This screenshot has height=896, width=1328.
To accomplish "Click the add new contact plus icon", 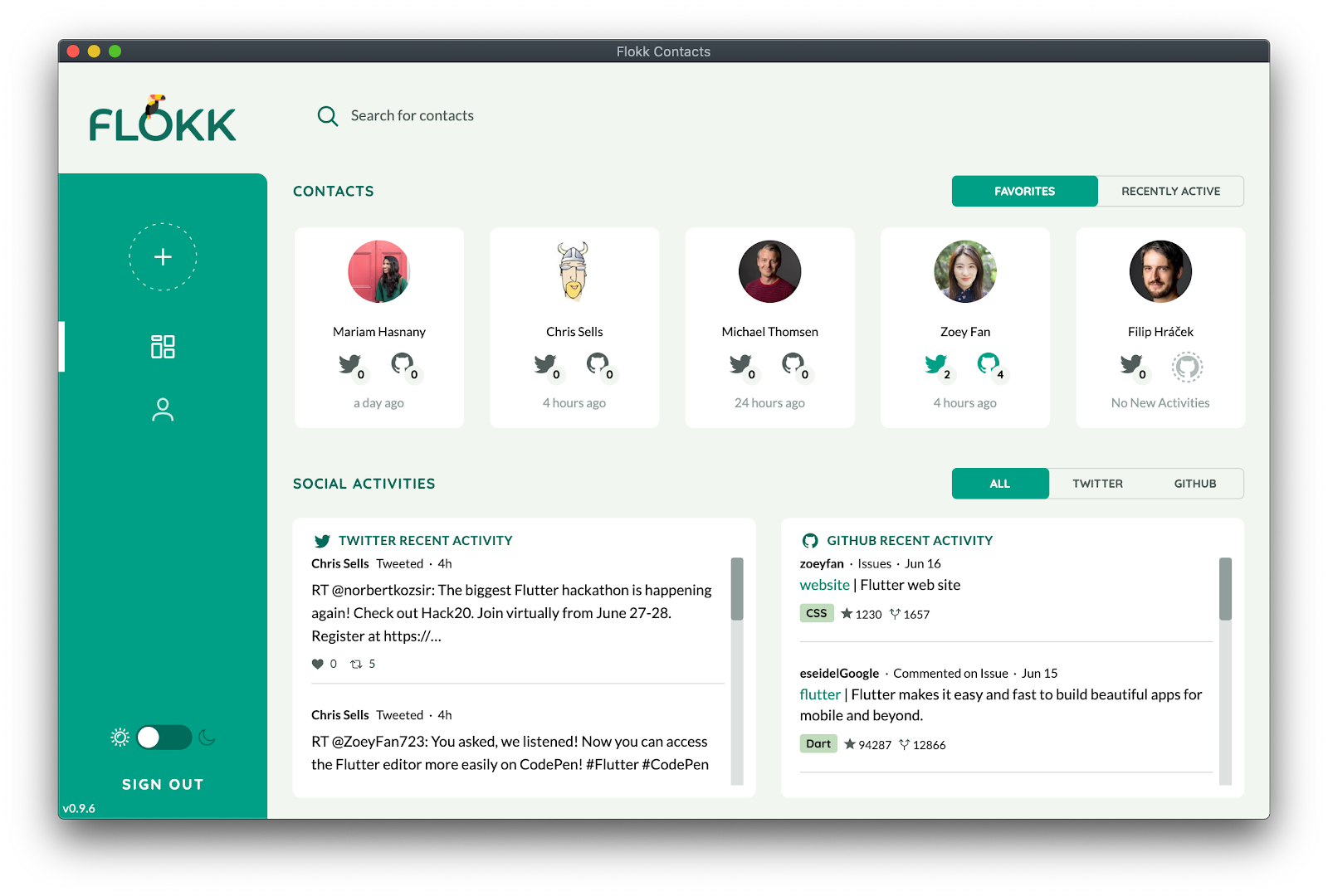I will pyautogui.click(x=163, y=257).
